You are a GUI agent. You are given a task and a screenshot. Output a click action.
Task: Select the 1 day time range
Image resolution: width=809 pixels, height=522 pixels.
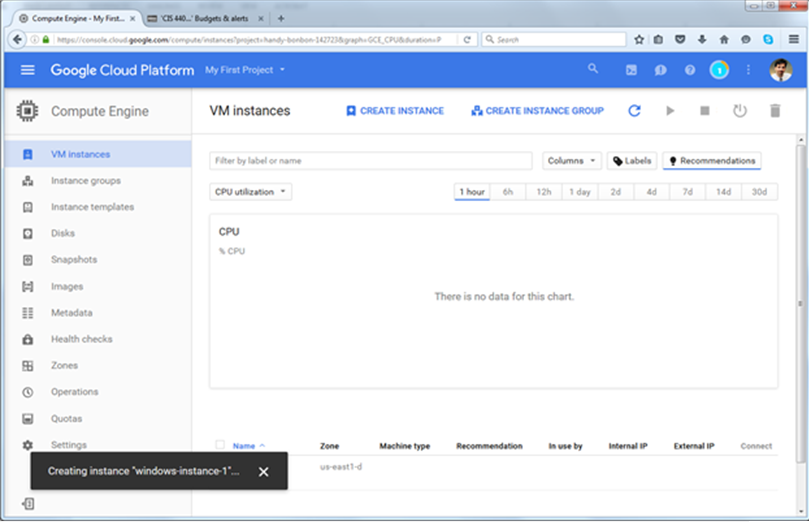point(580,192)
